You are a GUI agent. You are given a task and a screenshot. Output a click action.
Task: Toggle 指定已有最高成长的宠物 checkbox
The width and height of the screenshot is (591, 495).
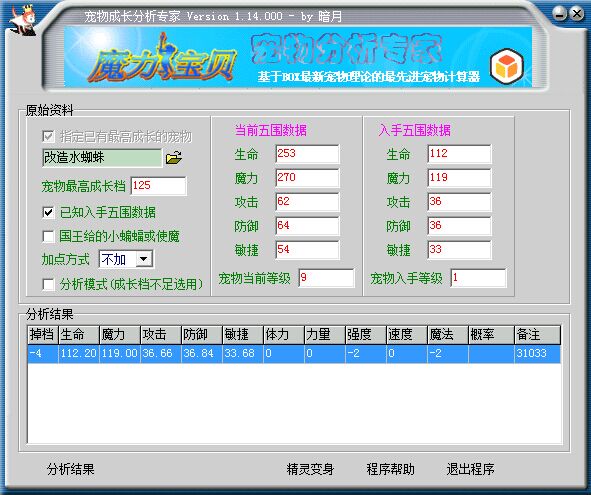[48, 136]
